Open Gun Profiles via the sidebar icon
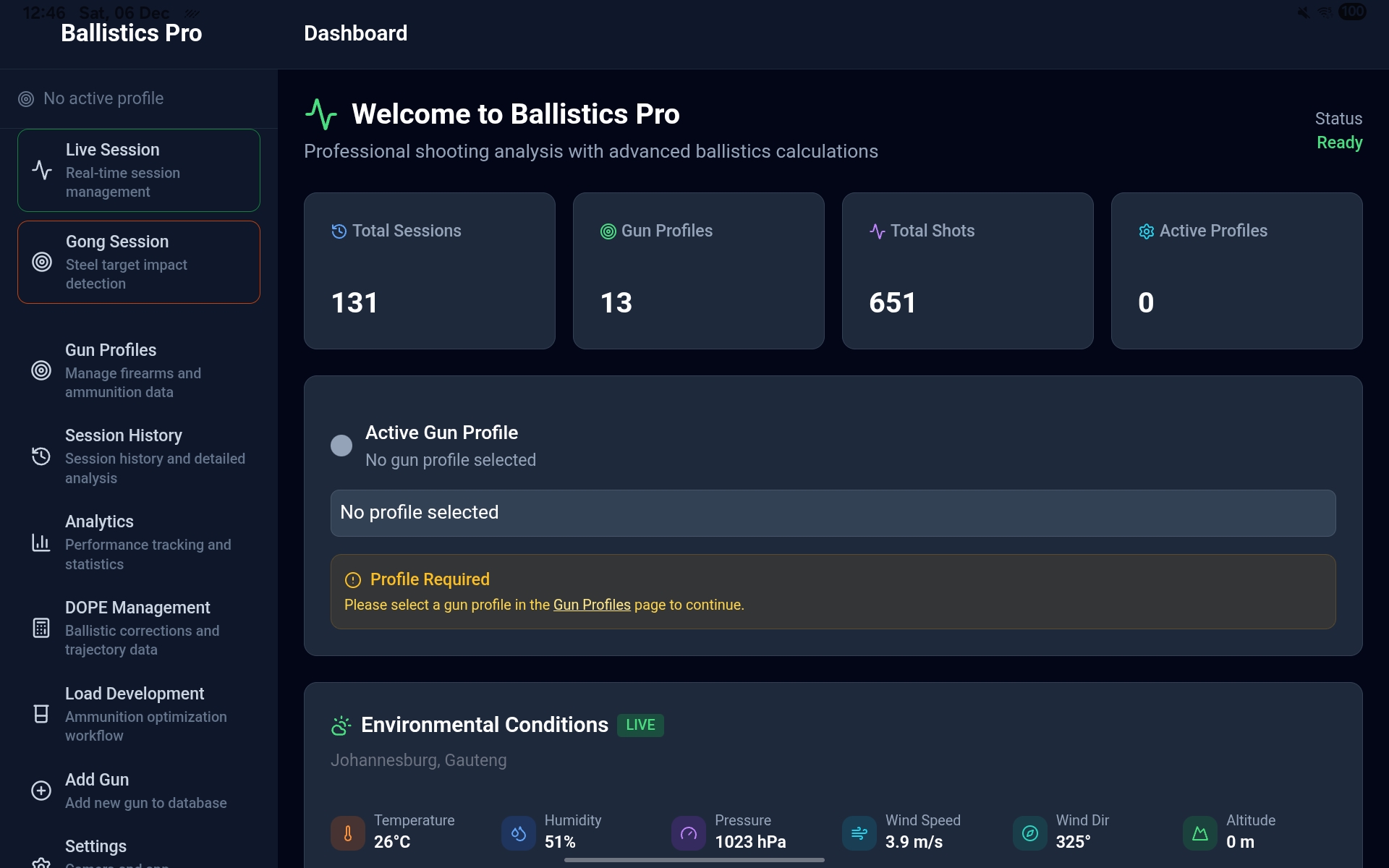 pyautogui.click(x=41, y=371)
